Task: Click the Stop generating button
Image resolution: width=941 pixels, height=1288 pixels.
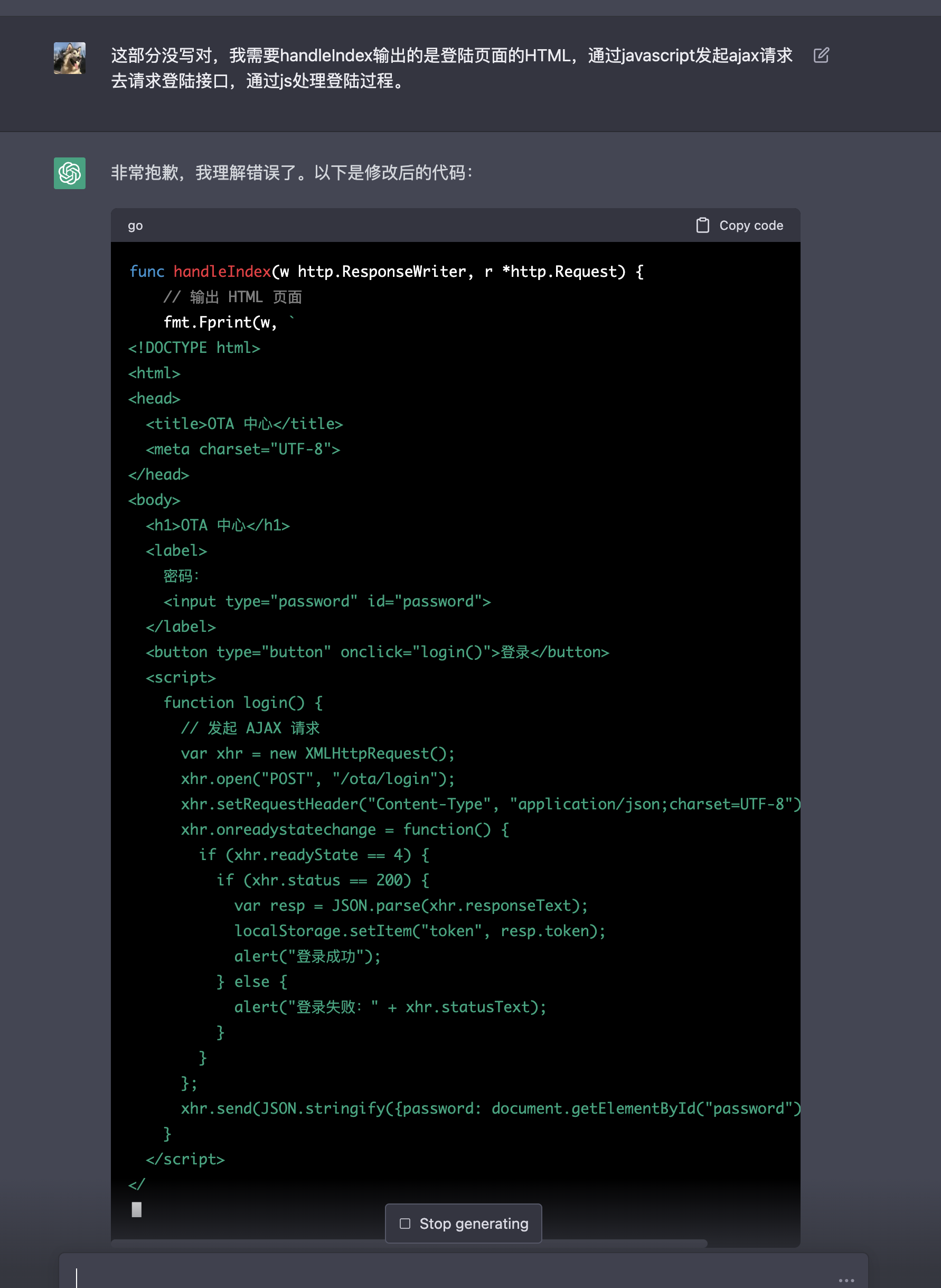Action: point(463,1223)
